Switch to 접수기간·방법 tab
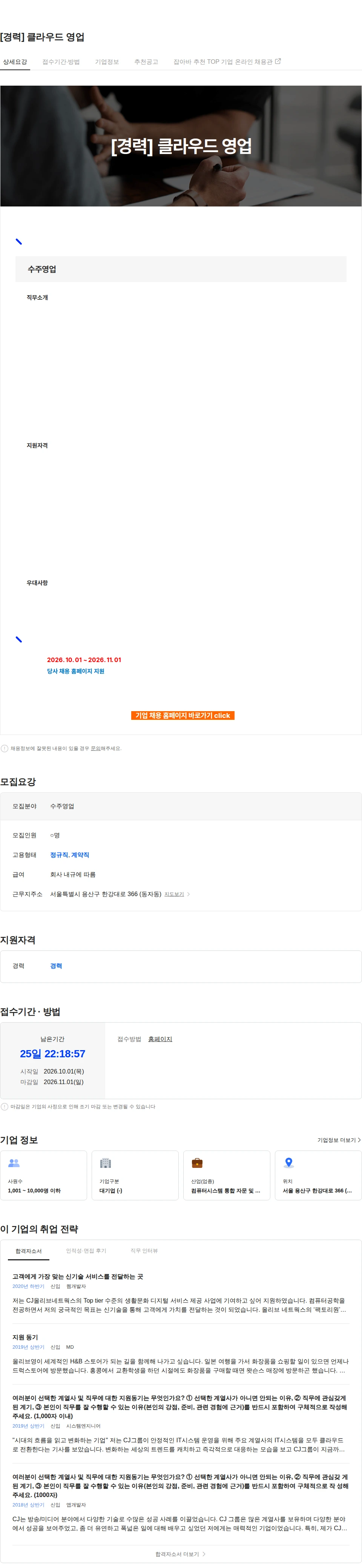The height and width of the screenshot is (1568, 362). (61, 62)
